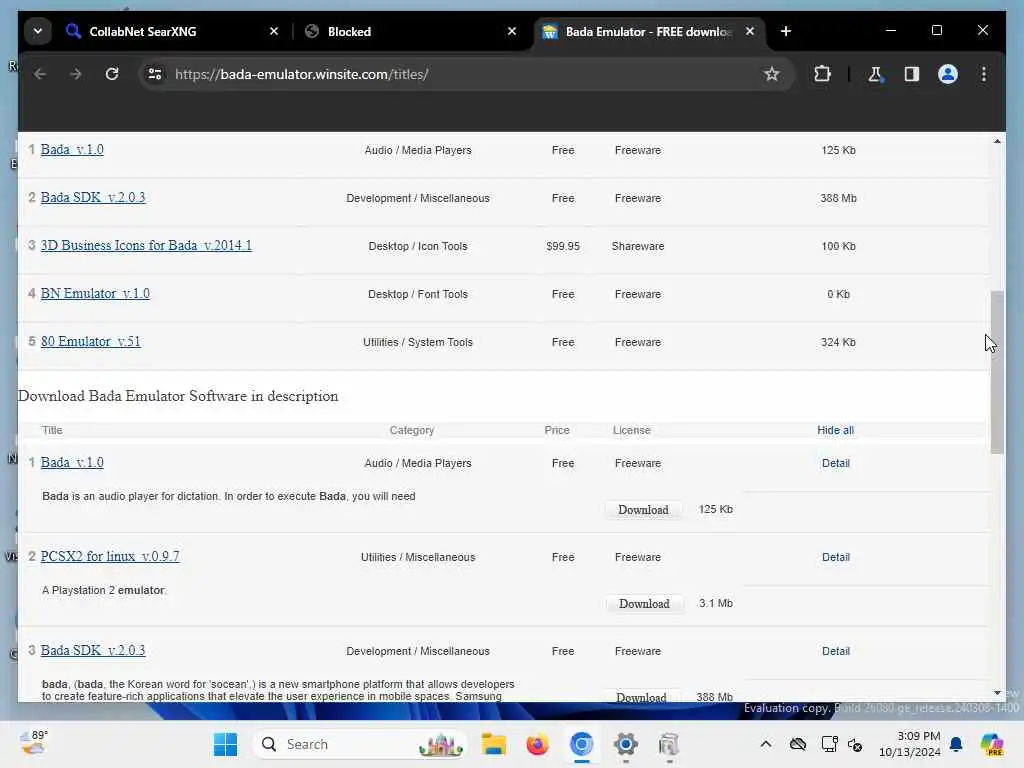Open Chrome Labs flask icon
1024x768 pixels.
tap(875, 74)
